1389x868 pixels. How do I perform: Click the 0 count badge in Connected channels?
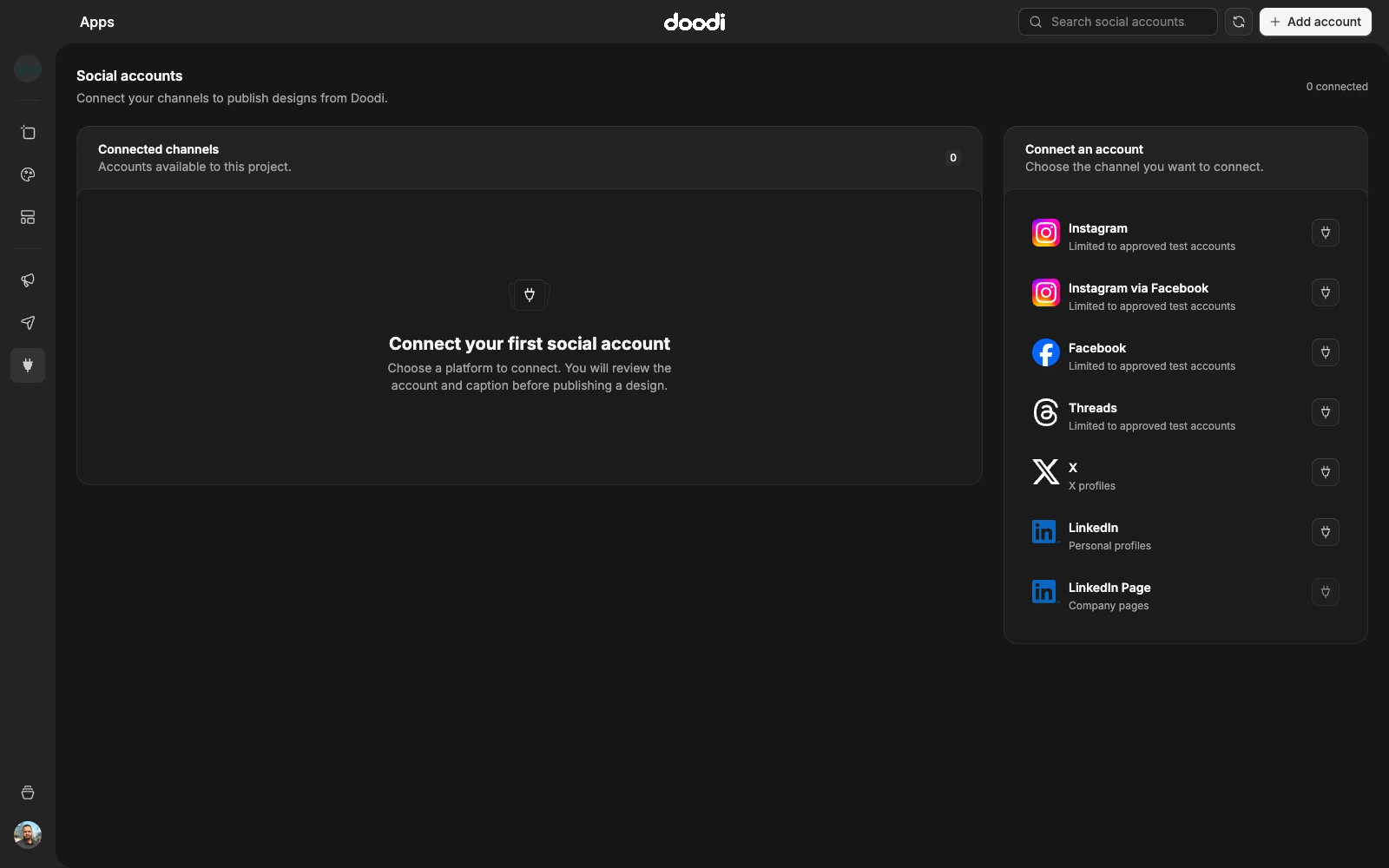pyautogui.click(x=953, y=158)
